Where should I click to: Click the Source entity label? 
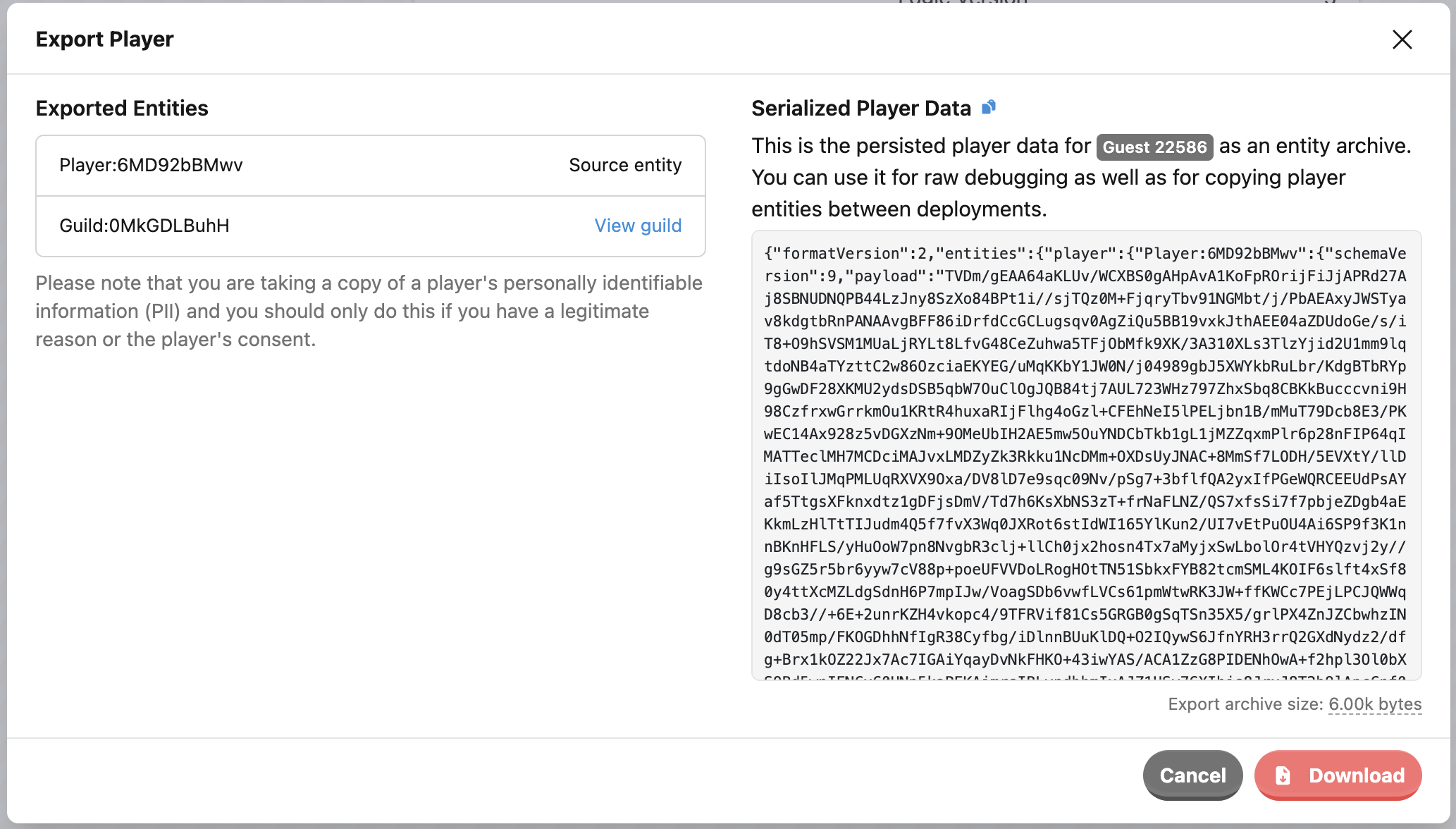(624, 165)
